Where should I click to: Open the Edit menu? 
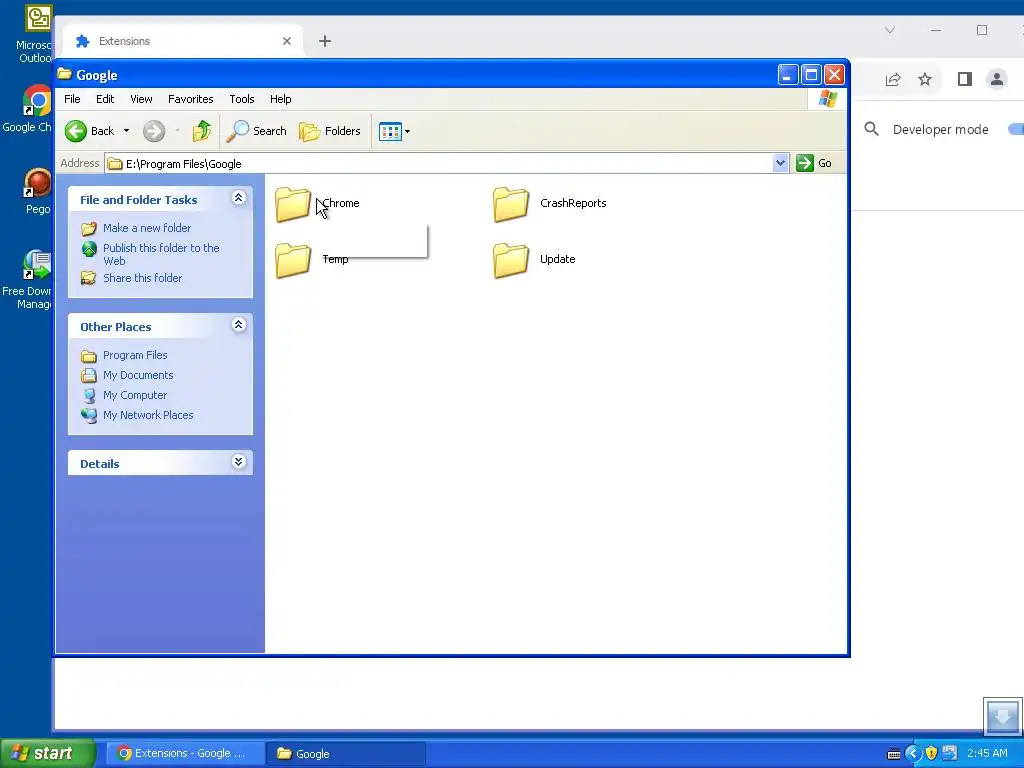[x=105, y=99]
